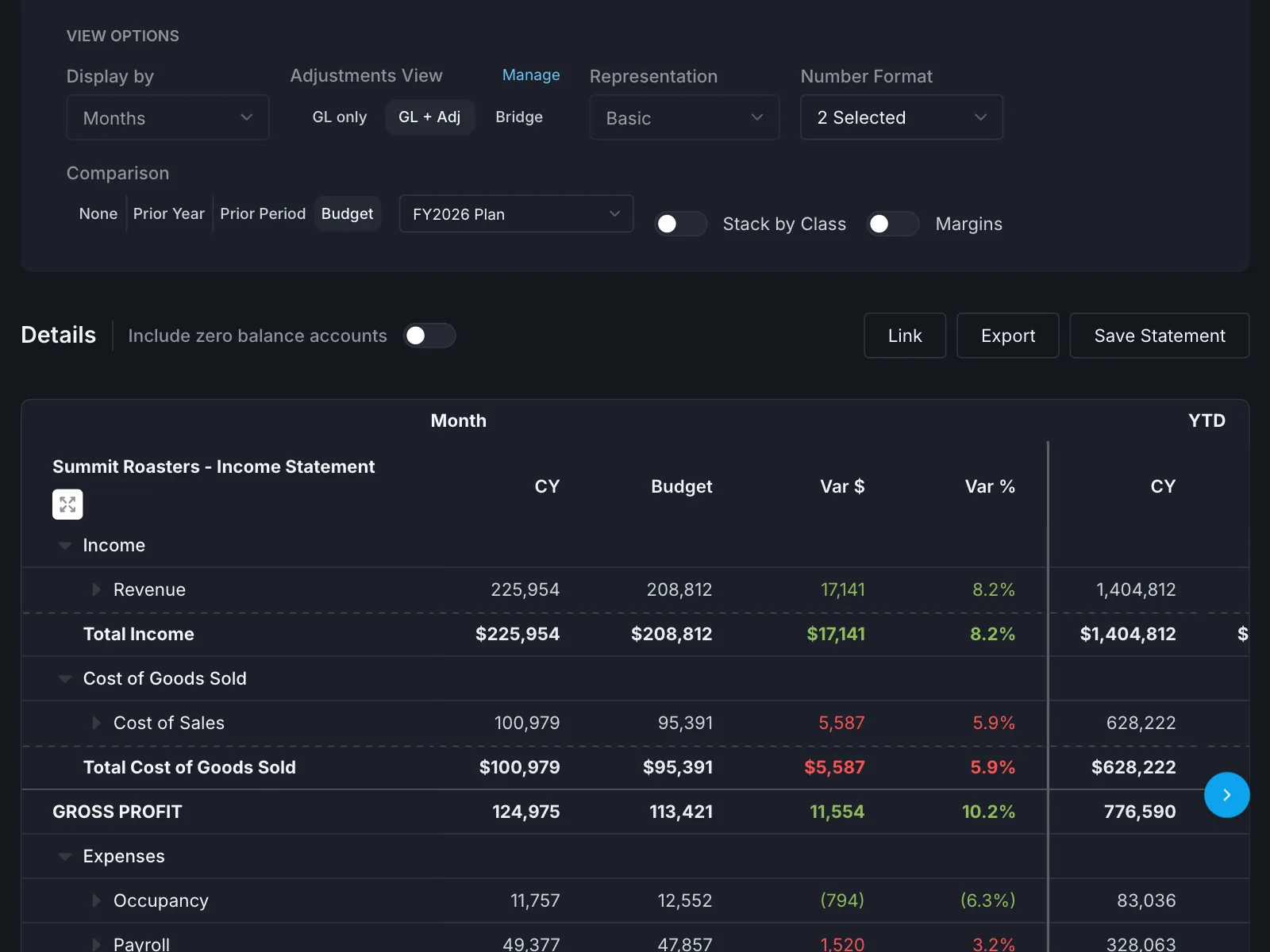Click the GROSS PROFIT row label

coord(117,812)
